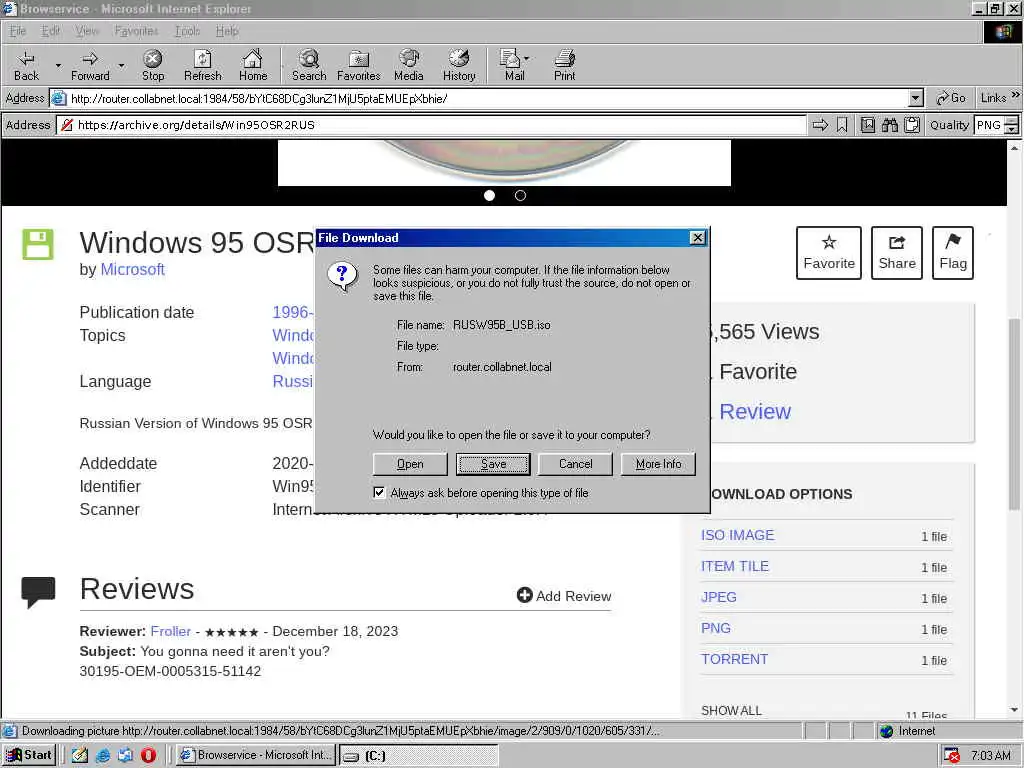The image size is (1024, 768).
Task: Open JPEG download link
Action: tap(718, 597)
